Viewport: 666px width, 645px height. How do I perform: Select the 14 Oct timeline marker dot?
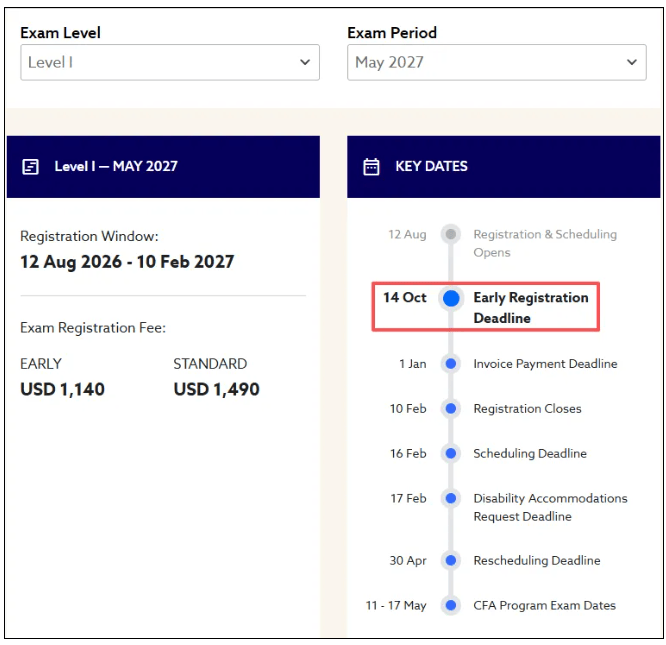tap(451, 298)
